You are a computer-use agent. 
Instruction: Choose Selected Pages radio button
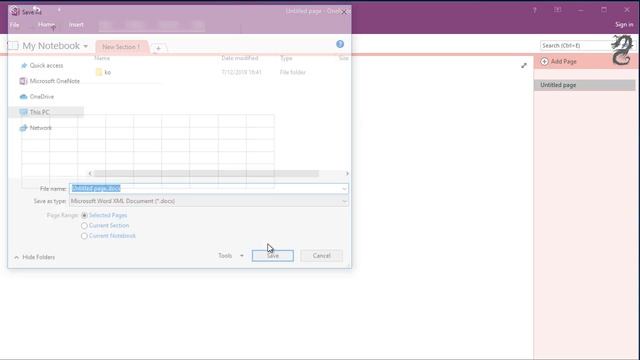pos(84,215)
